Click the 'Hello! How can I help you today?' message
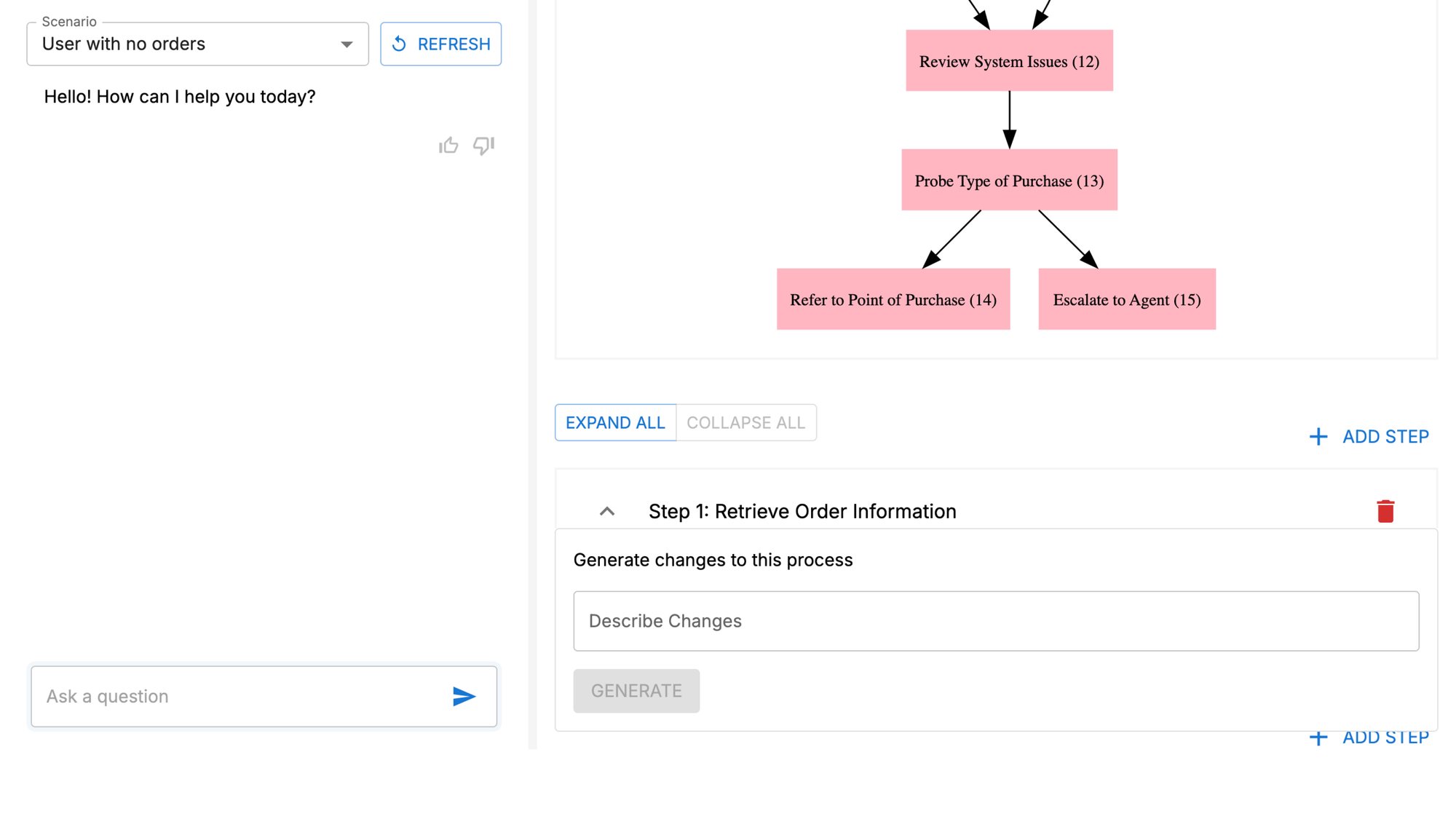 click(x=180, y=97)
